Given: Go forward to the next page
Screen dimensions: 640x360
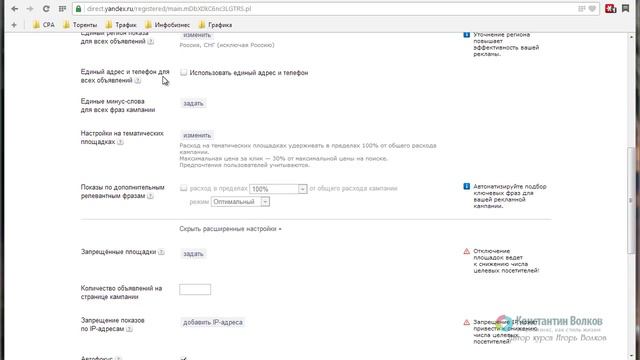Looking at the screenshot, I should 30,9.
